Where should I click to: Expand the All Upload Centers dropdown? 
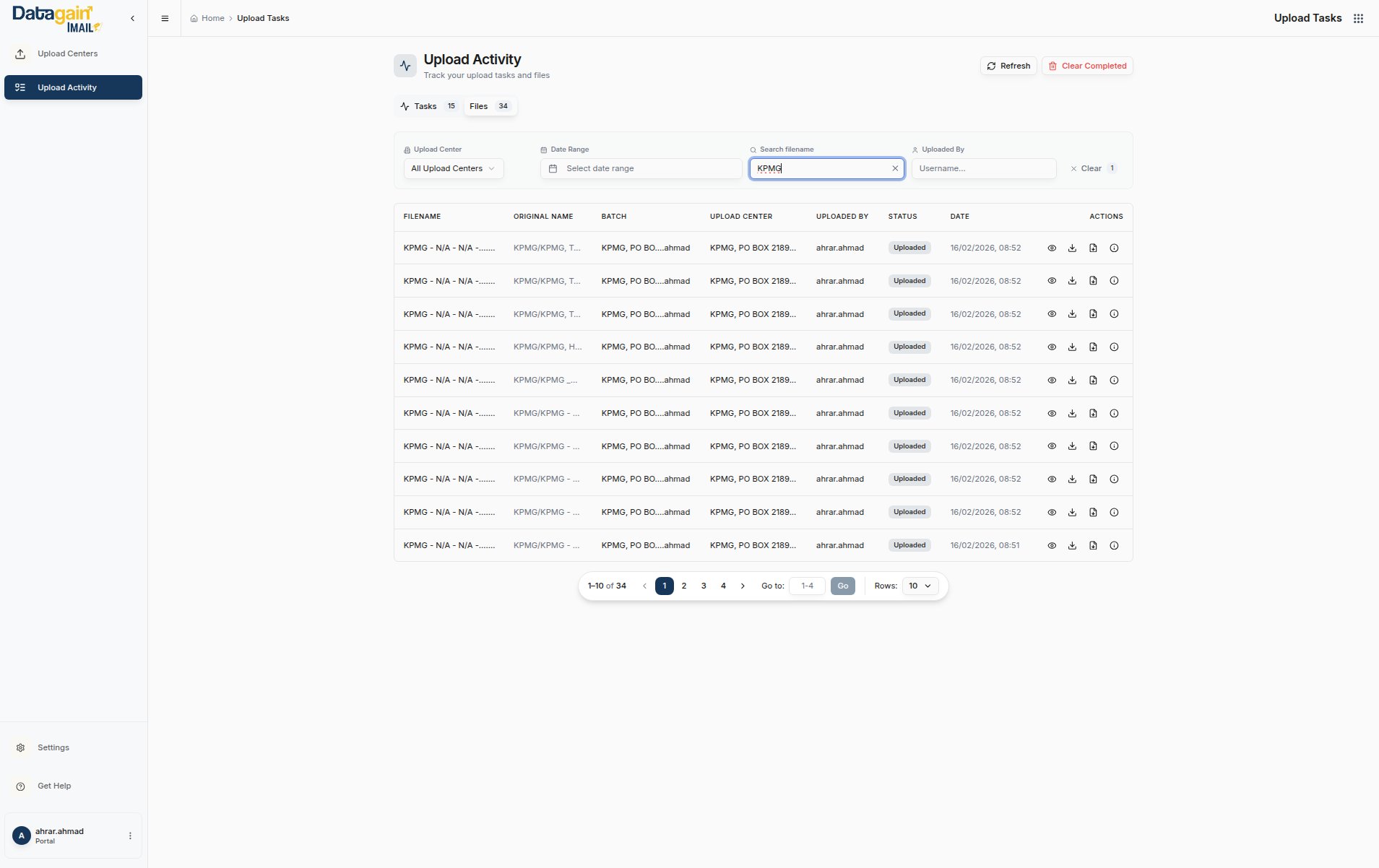453,168
